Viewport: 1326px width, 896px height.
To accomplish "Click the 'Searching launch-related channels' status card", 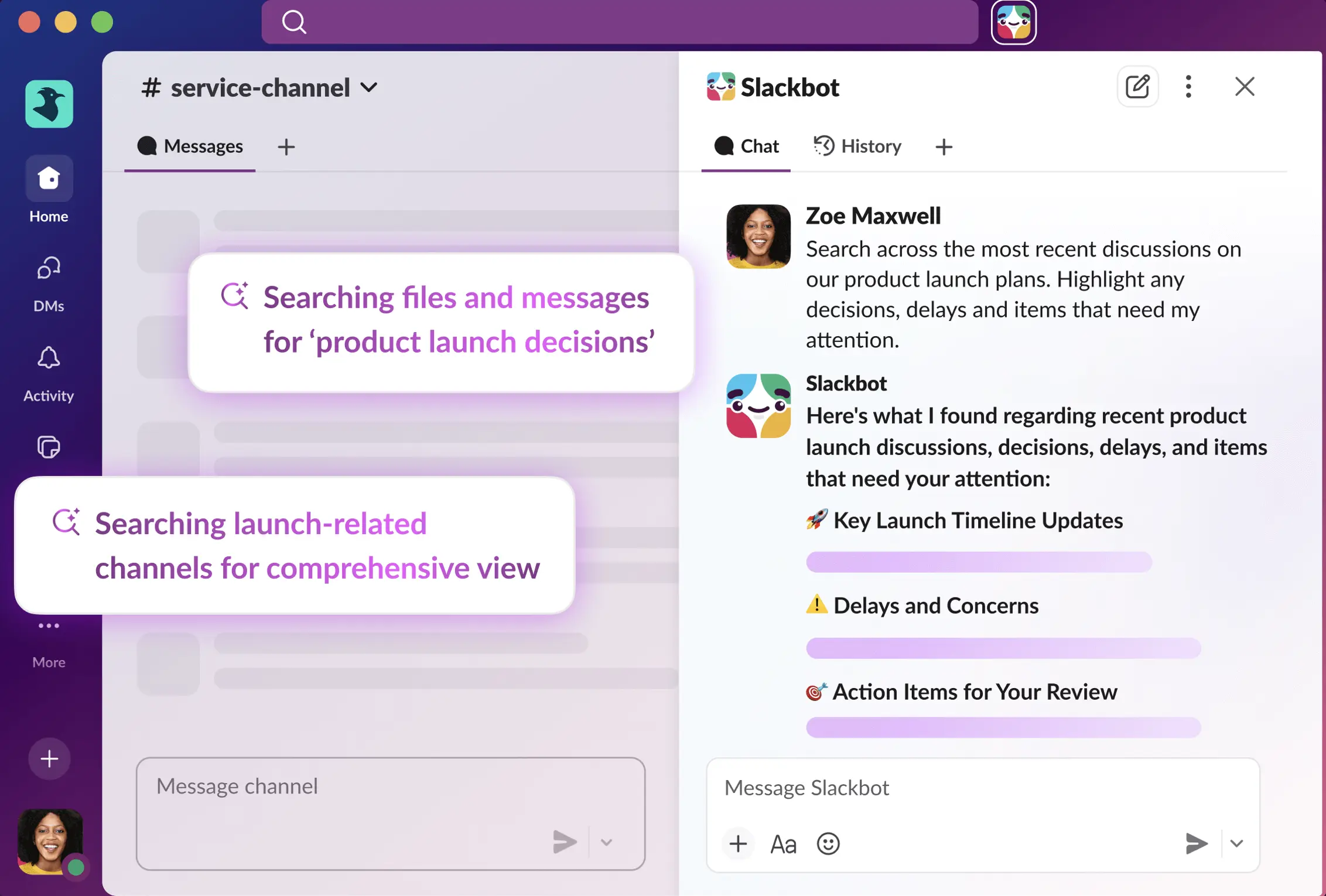I will (295, 545).
